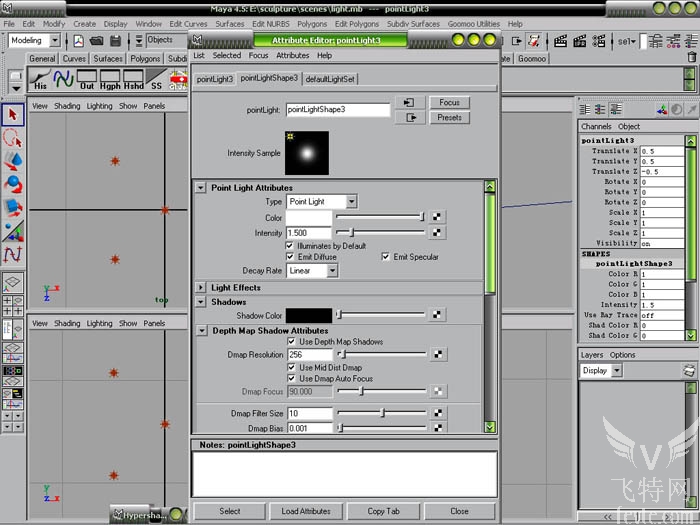
Task: Open the Lighting menu of the top view
Action: tap(100, 106)
